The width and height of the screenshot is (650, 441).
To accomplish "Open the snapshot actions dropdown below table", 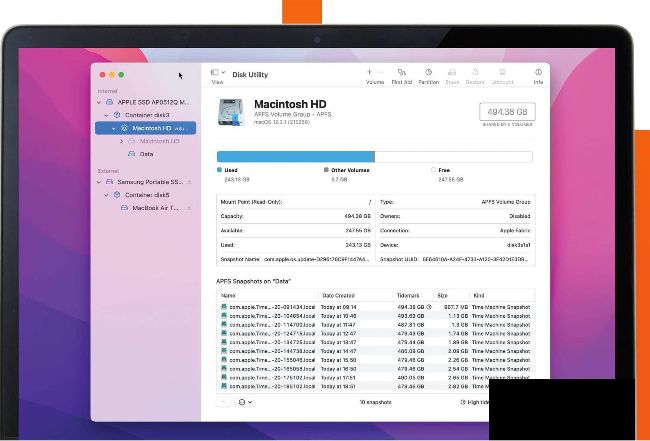I will point(244,402).
